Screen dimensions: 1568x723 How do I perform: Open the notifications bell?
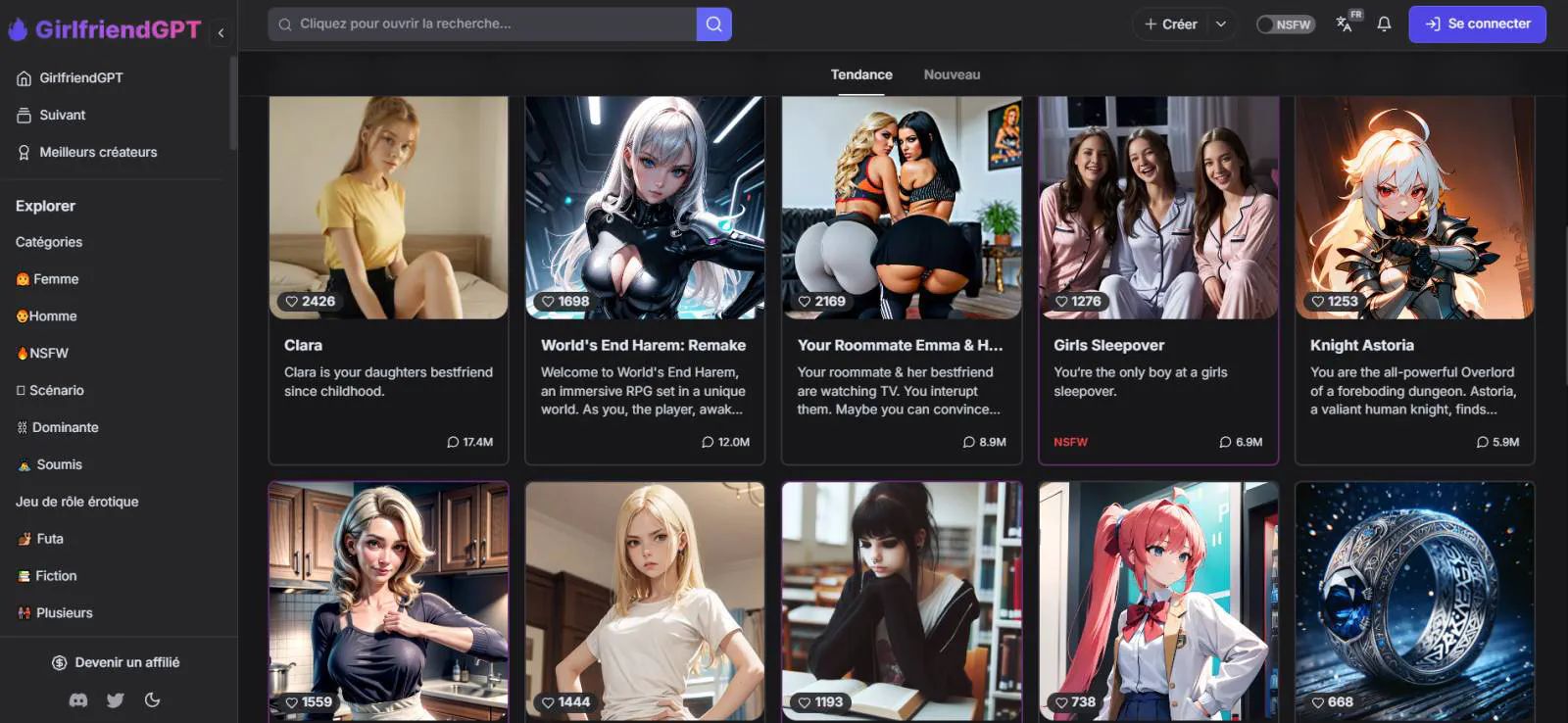(1384, 24)
